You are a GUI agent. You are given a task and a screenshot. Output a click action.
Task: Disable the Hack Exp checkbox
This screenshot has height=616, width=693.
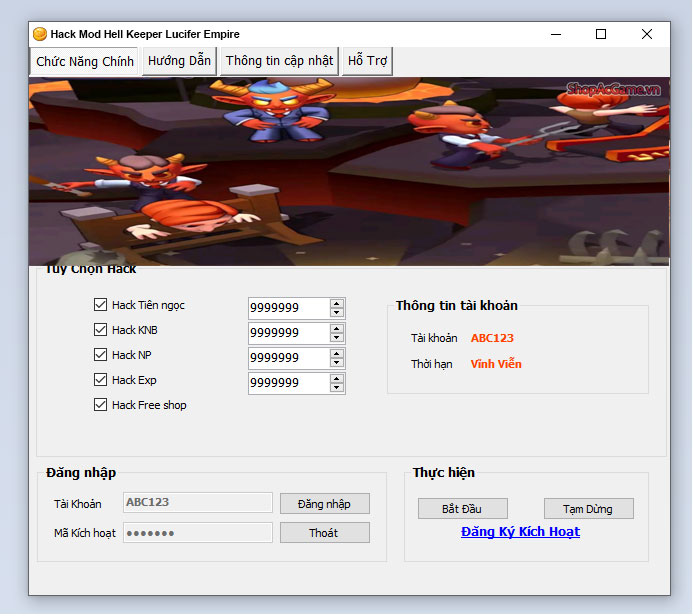point(100,380)
